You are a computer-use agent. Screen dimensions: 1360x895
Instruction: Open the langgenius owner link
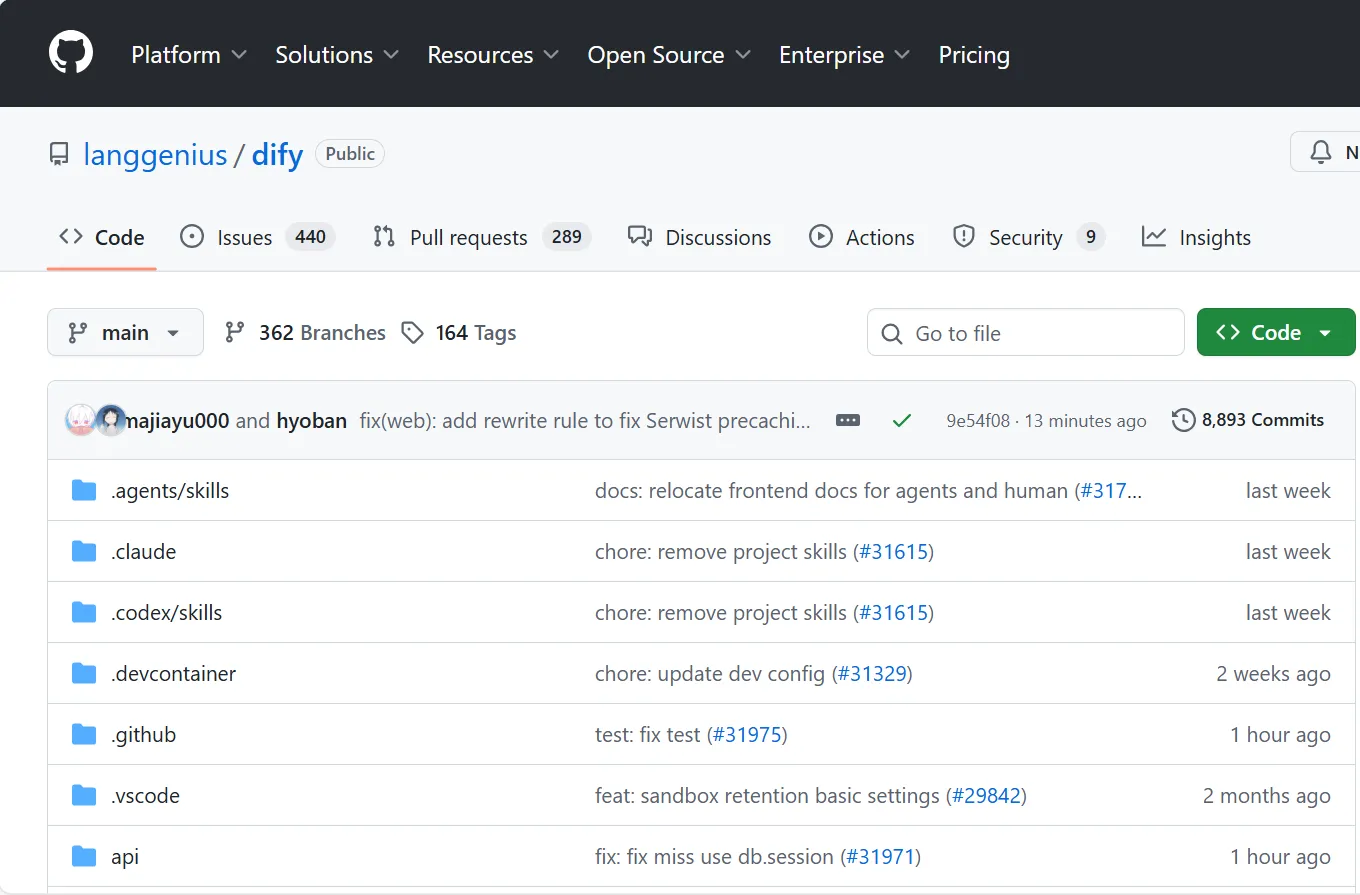tap(155, 155)
